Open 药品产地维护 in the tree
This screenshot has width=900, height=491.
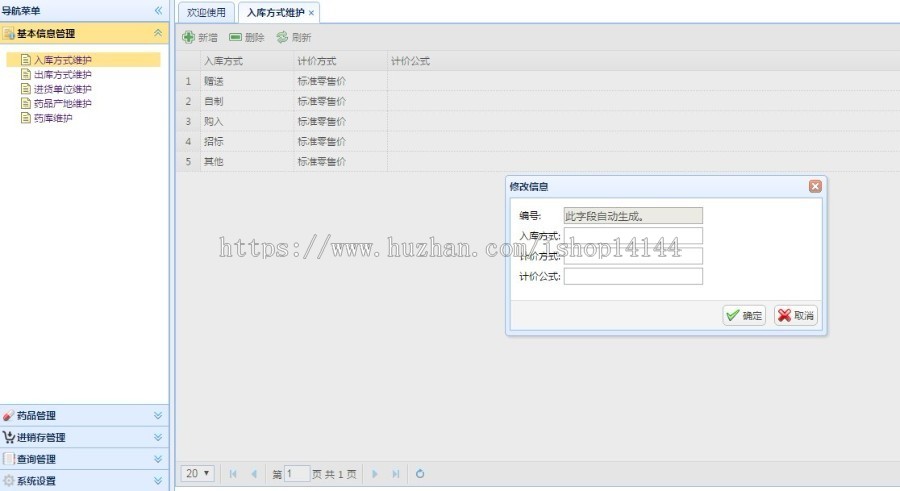63,103
